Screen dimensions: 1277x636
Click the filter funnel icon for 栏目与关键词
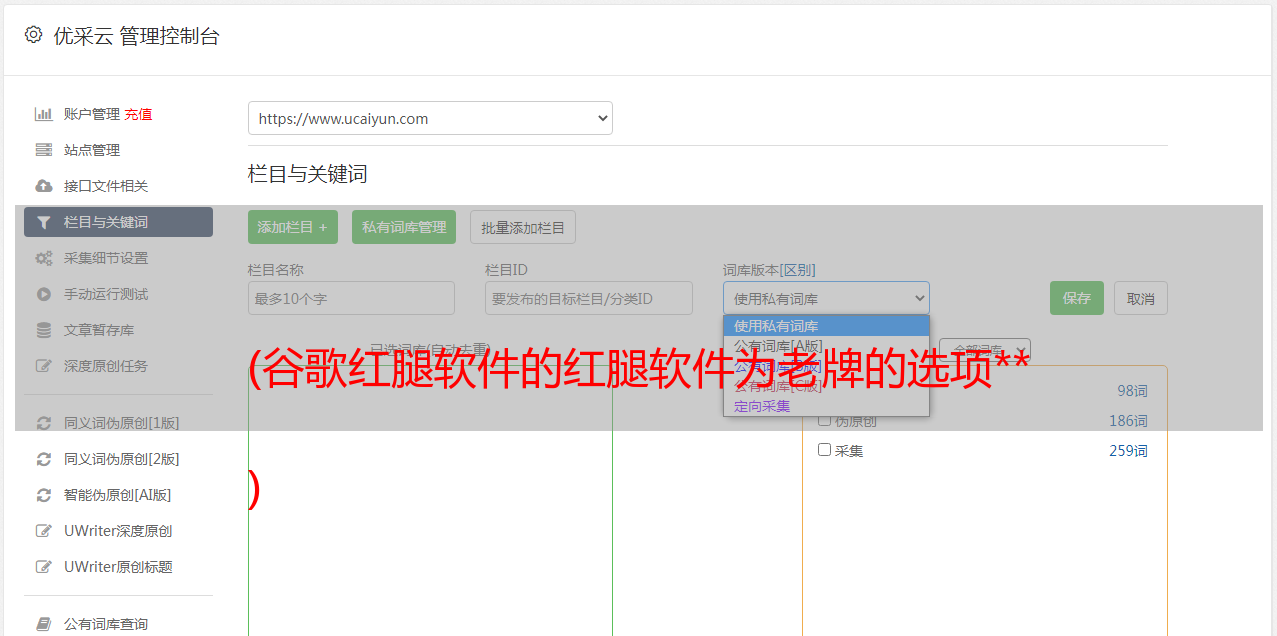[43, 222]
